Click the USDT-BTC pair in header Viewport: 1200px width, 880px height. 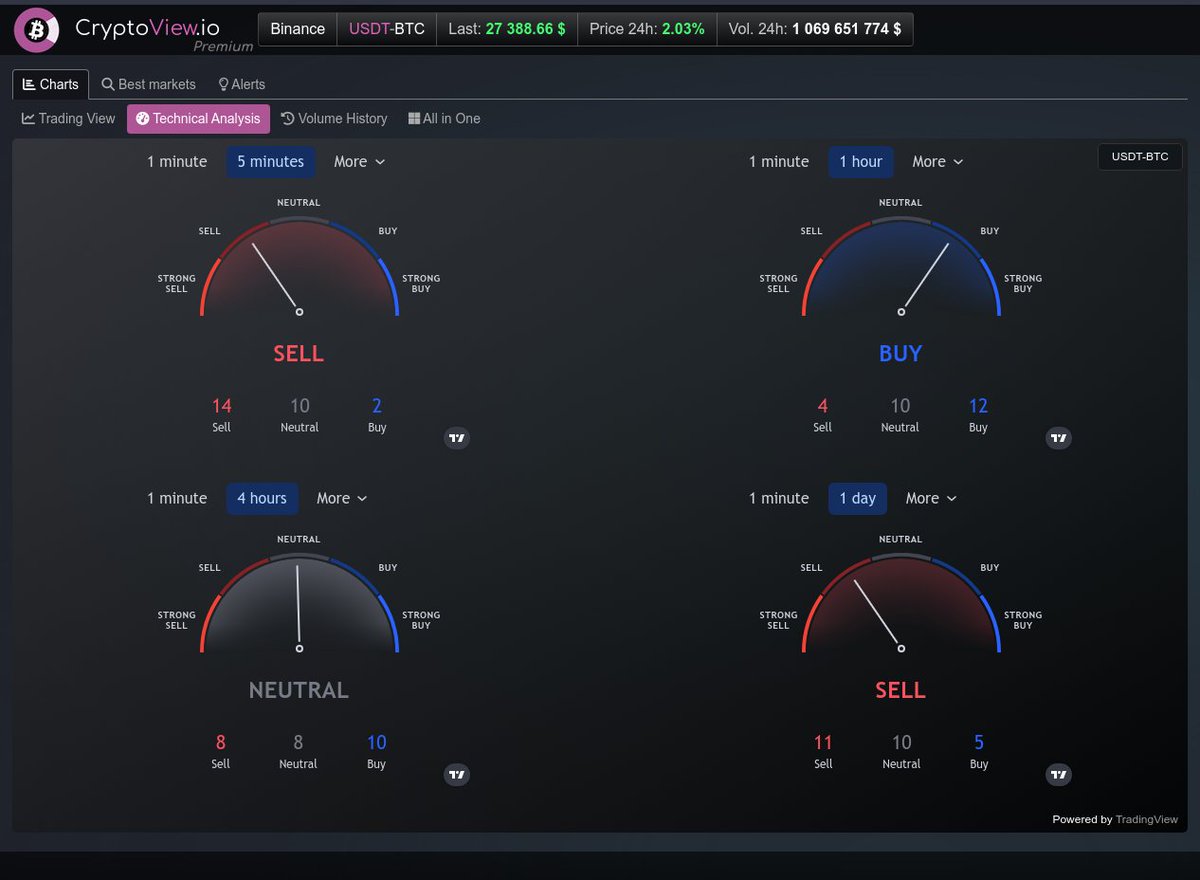[387, 29]
